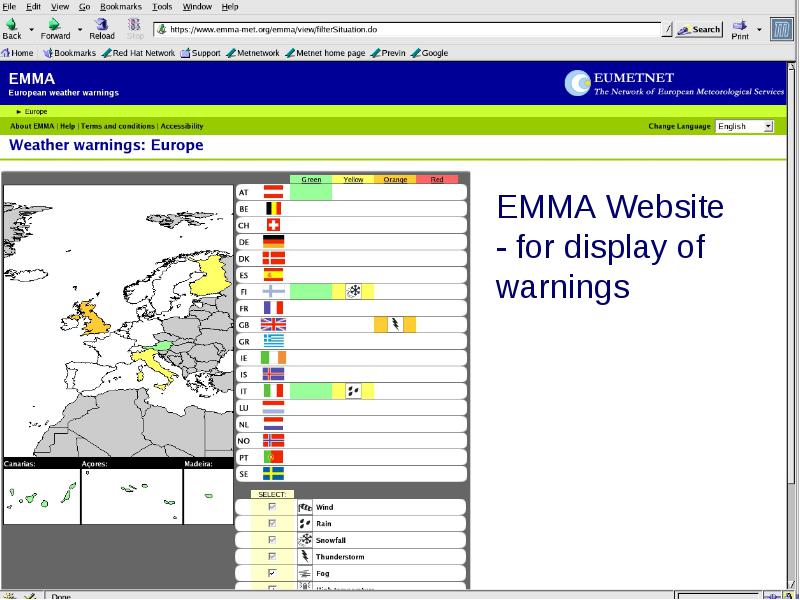Select the Iceland flag in the IS row
The height and width of the screenshot is (600, 800).
(273, 374)
